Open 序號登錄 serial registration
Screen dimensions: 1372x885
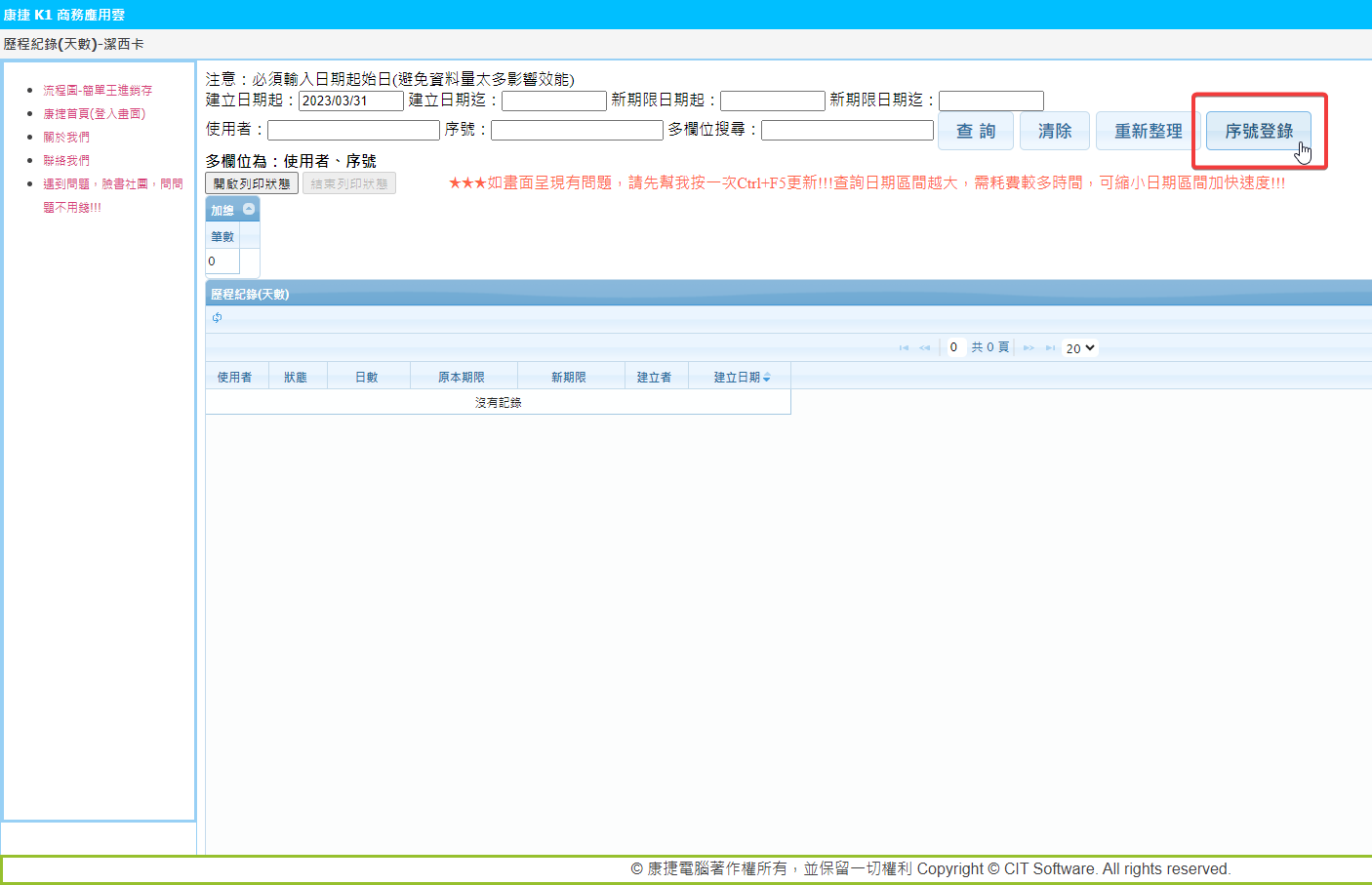click(x=1258, y=131)
